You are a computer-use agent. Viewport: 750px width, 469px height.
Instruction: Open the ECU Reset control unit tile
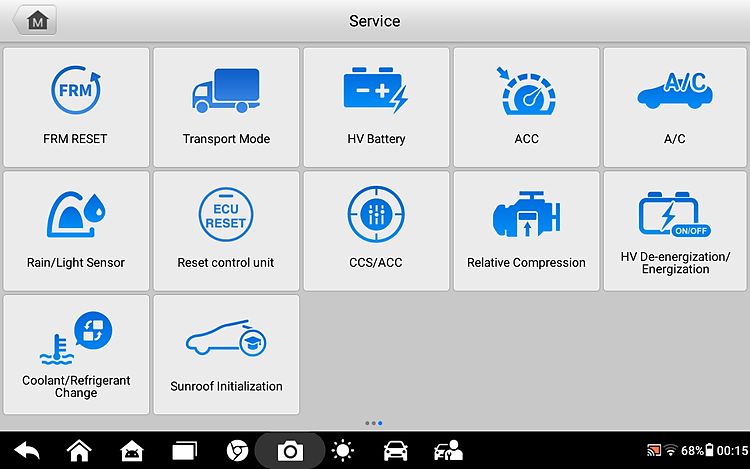click(x=226, y=231)
